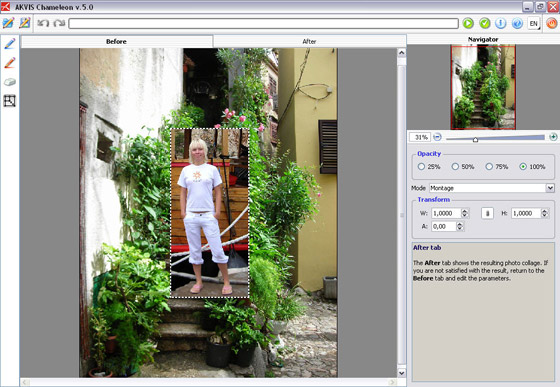The height and width of the screenshot is (387, 560).
Task: Click the A angle value field
Action: click(x=444, y=226)
